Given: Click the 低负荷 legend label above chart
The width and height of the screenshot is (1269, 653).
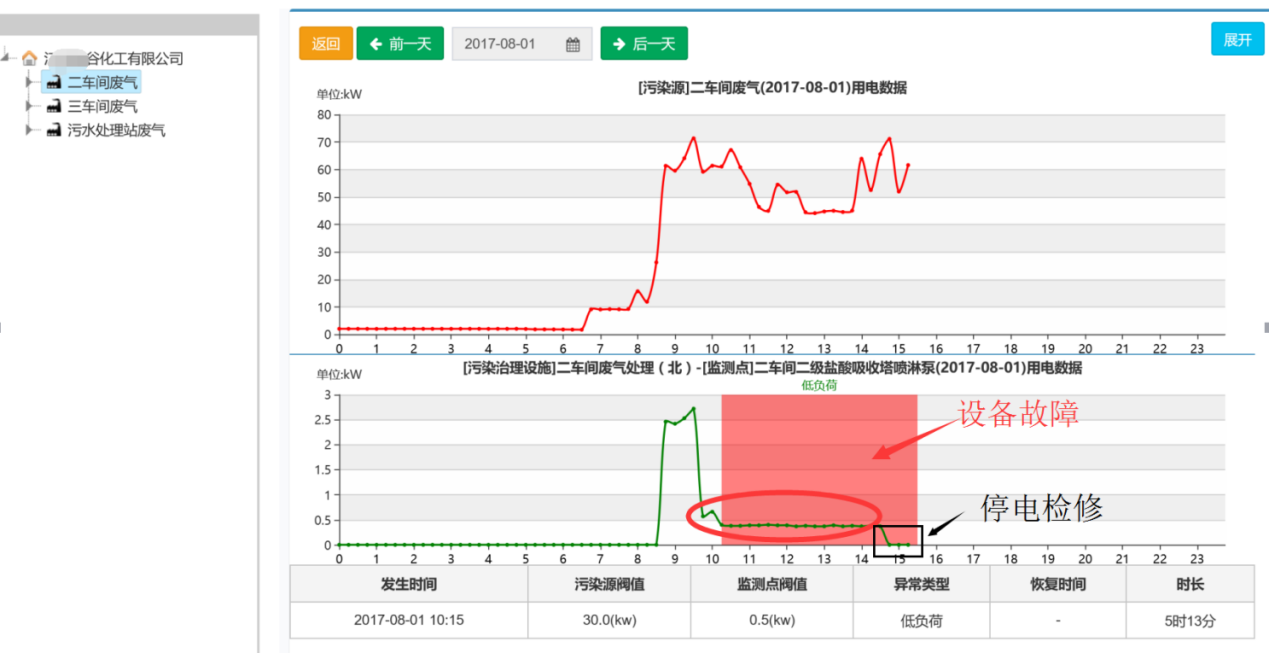Looking at the screenshot, I should [817, 385].
